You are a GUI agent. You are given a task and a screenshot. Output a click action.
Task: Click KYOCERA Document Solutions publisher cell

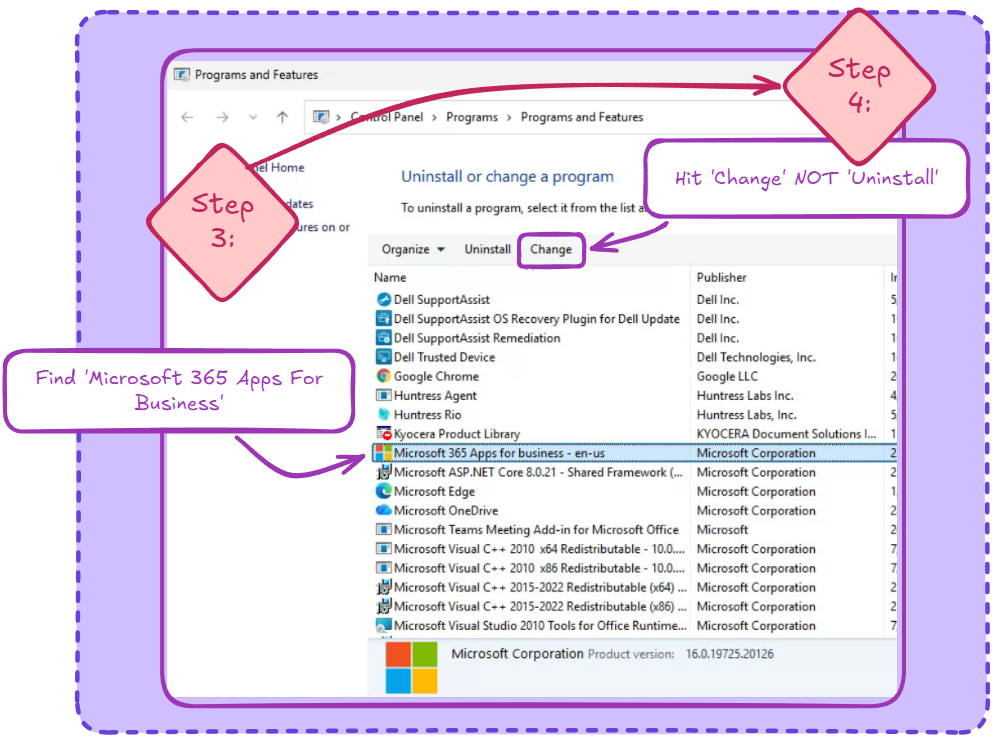point(786,434)
